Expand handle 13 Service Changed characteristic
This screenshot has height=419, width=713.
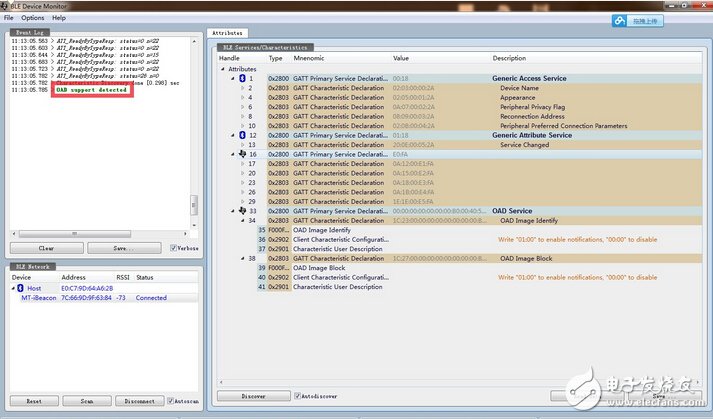coord(241,145)
